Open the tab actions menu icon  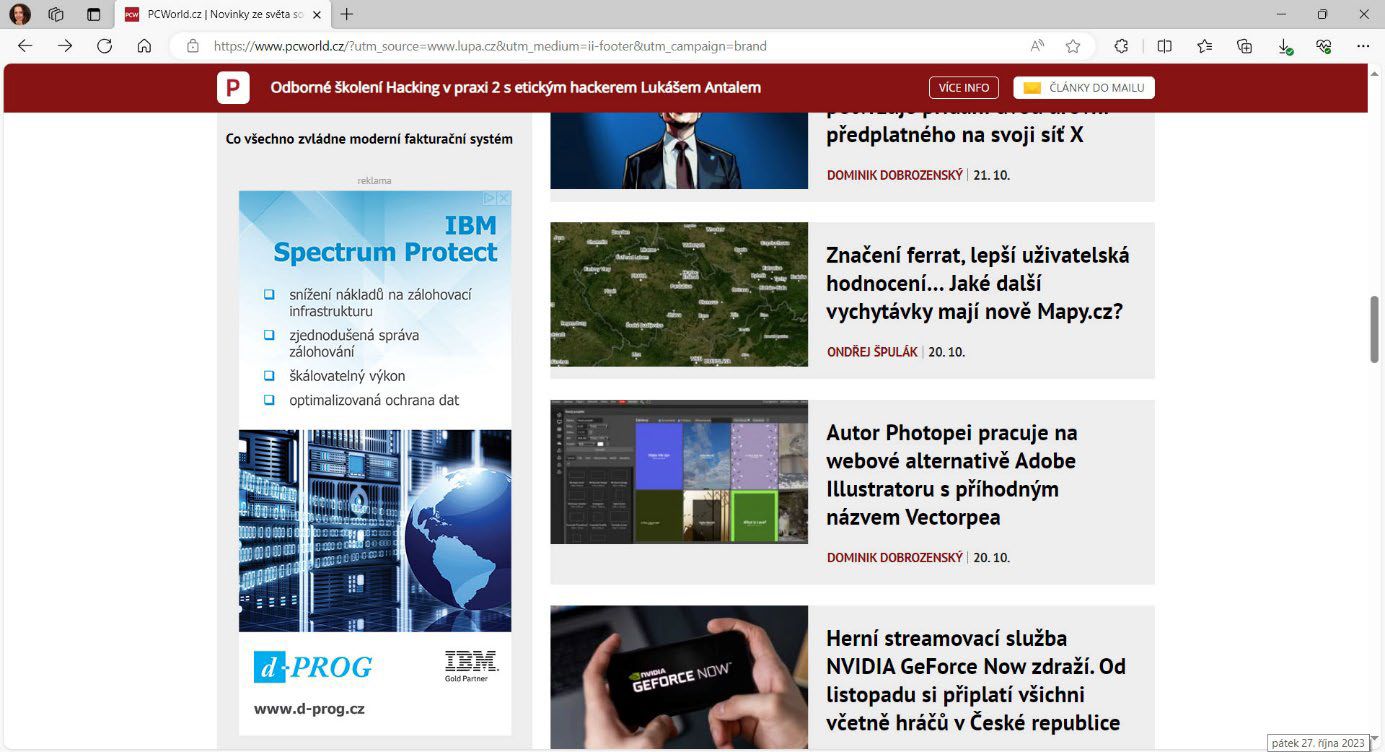click(93, 14)
